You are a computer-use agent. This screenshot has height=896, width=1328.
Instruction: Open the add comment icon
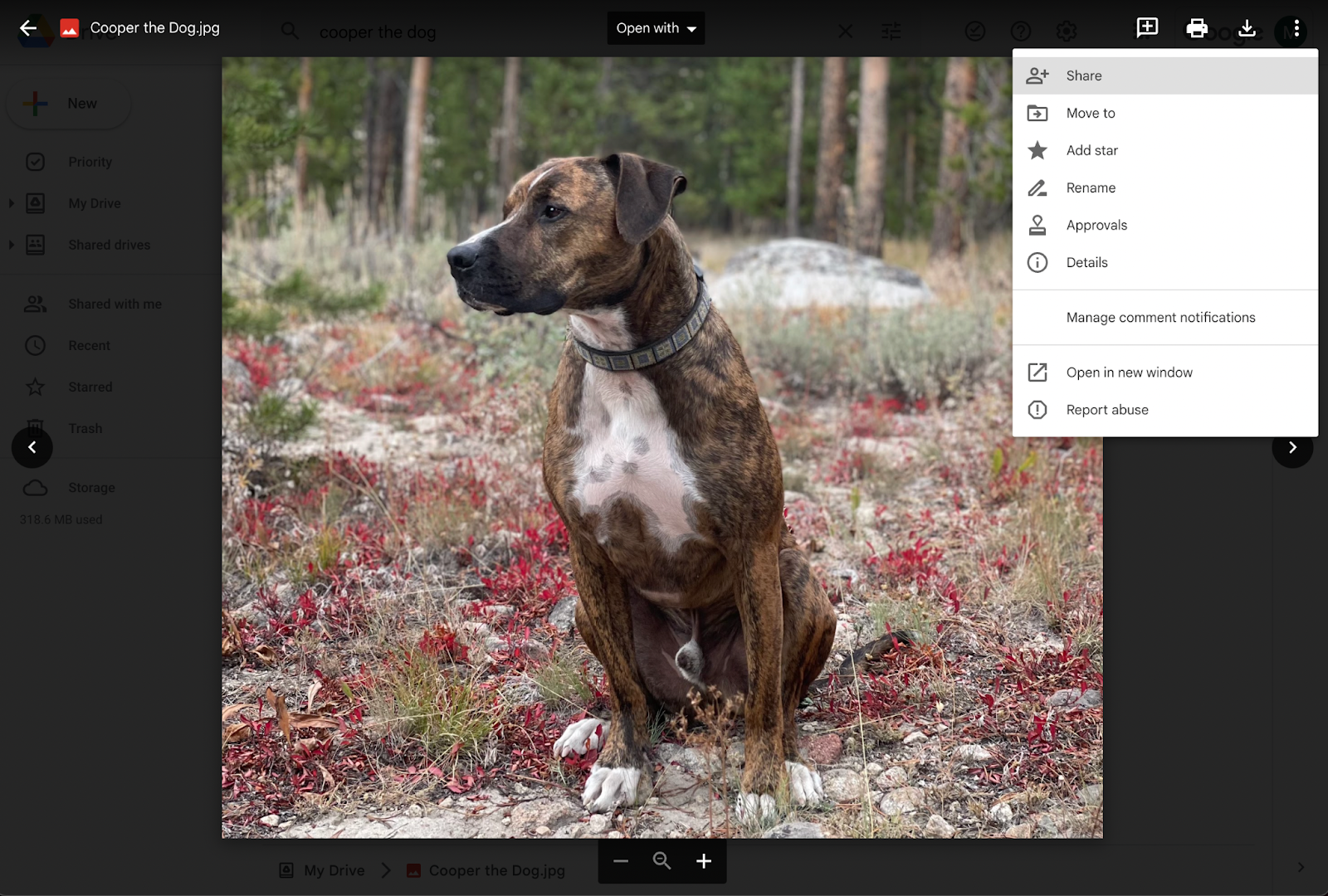click(x=1147, y=28)
